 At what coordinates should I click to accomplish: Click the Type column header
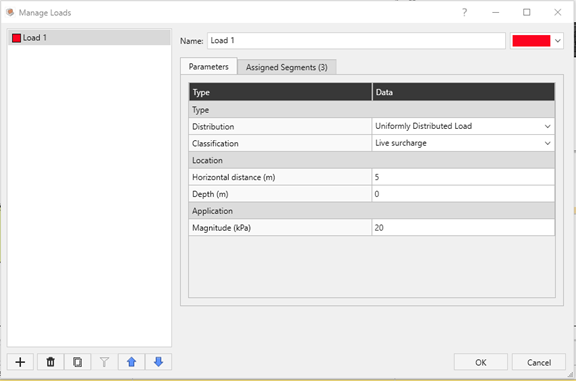point(280,92)
